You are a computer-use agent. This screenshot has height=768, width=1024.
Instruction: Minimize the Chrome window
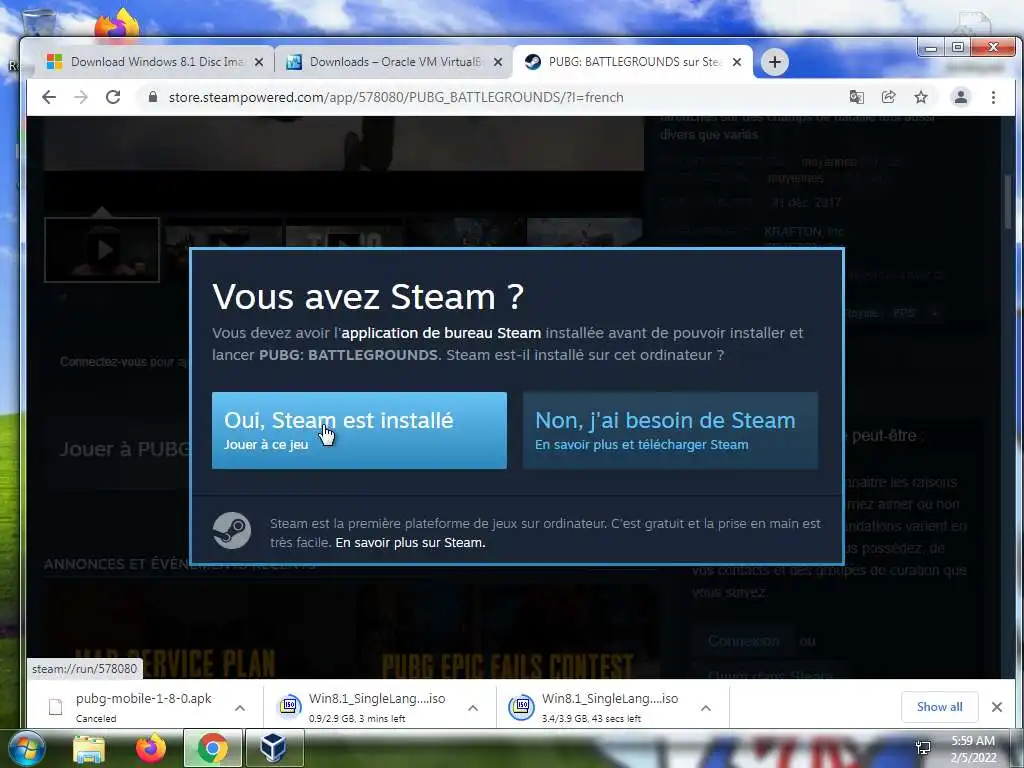pyautogui.click(x=931, y=48)
